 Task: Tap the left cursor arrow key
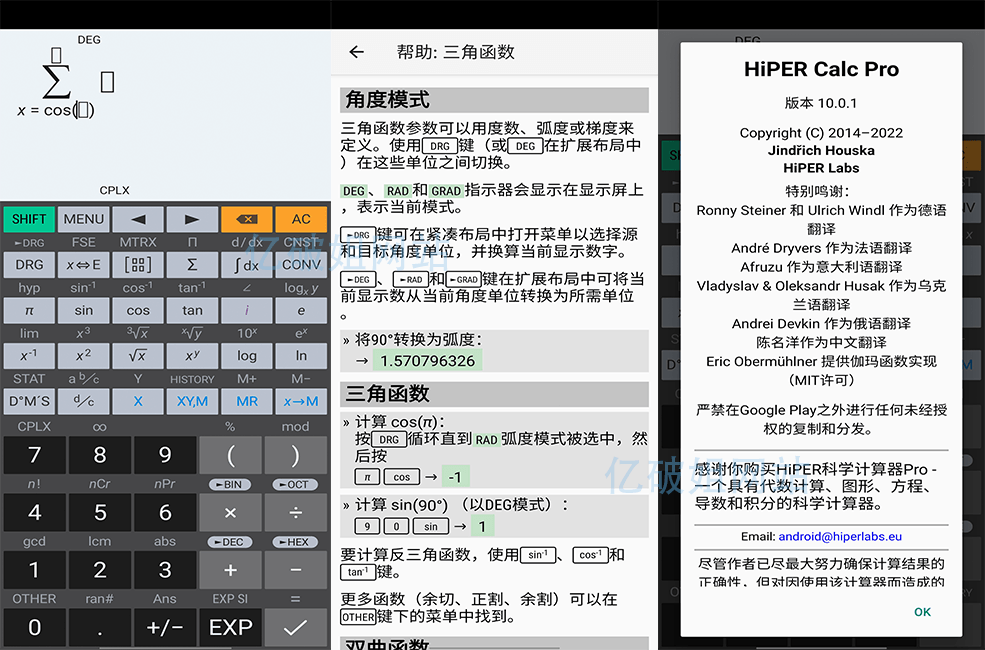(138, 219)
